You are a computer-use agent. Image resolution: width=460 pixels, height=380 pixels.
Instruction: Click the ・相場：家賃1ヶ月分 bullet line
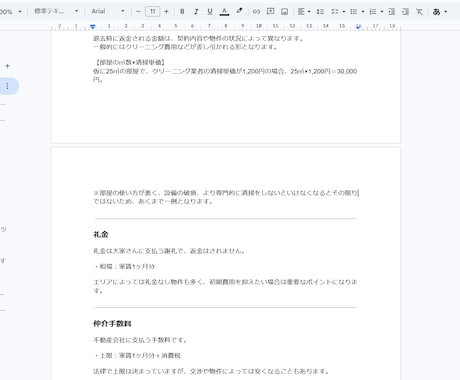(124, 266)
